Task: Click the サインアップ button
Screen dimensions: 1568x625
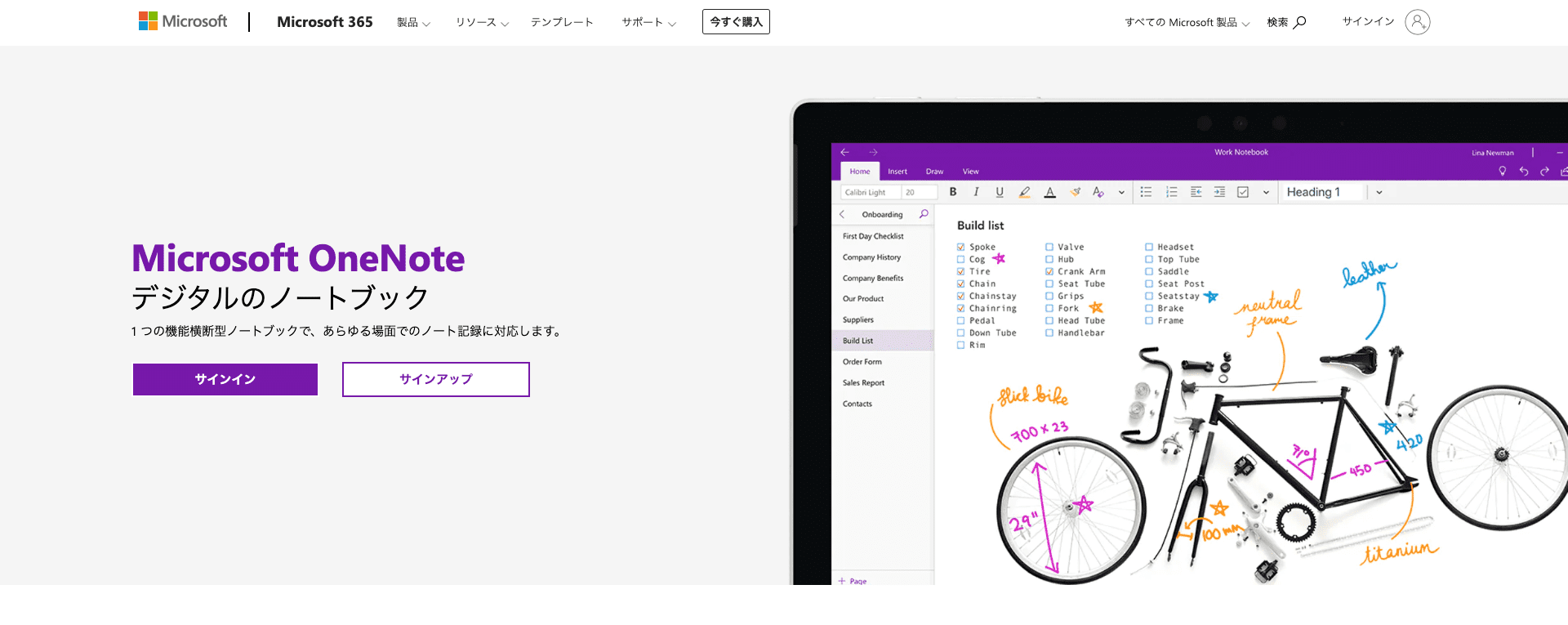Action: (x=436, y=379)
